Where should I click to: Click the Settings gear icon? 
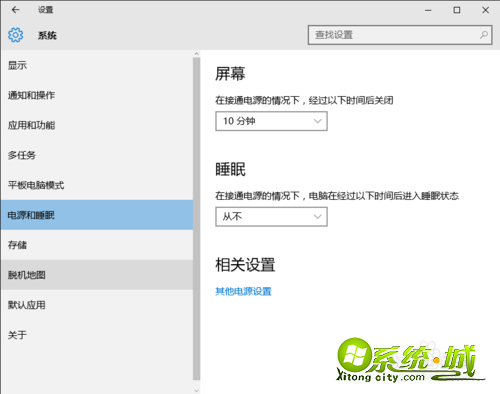pyautogui.click(x=15, y=35)
